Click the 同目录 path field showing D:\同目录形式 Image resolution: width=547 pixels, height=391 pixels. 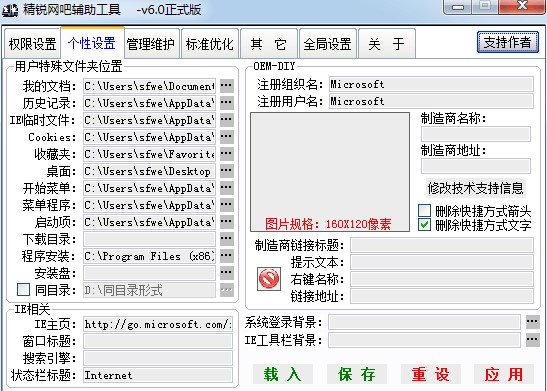point(149,290)
